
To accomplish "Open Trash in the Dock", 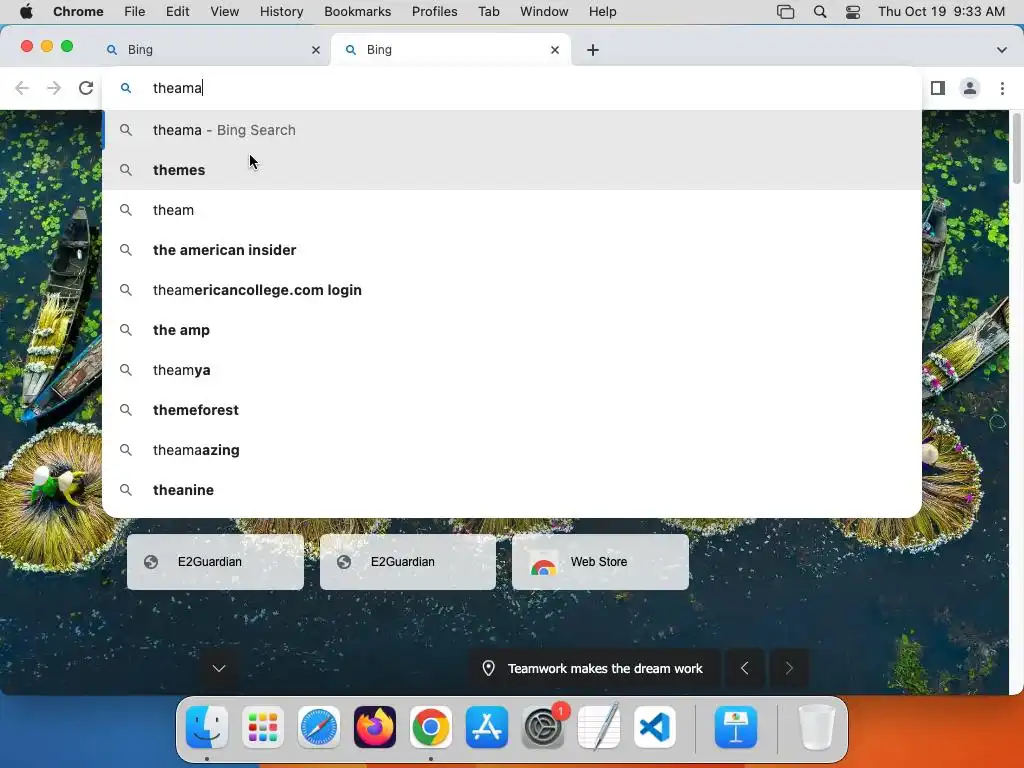I will click(816, 727).
